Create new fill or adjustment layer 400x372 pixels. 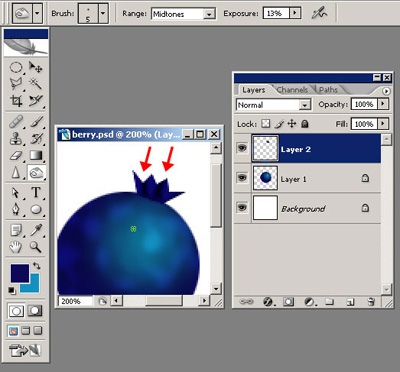(x=309, y=302)
